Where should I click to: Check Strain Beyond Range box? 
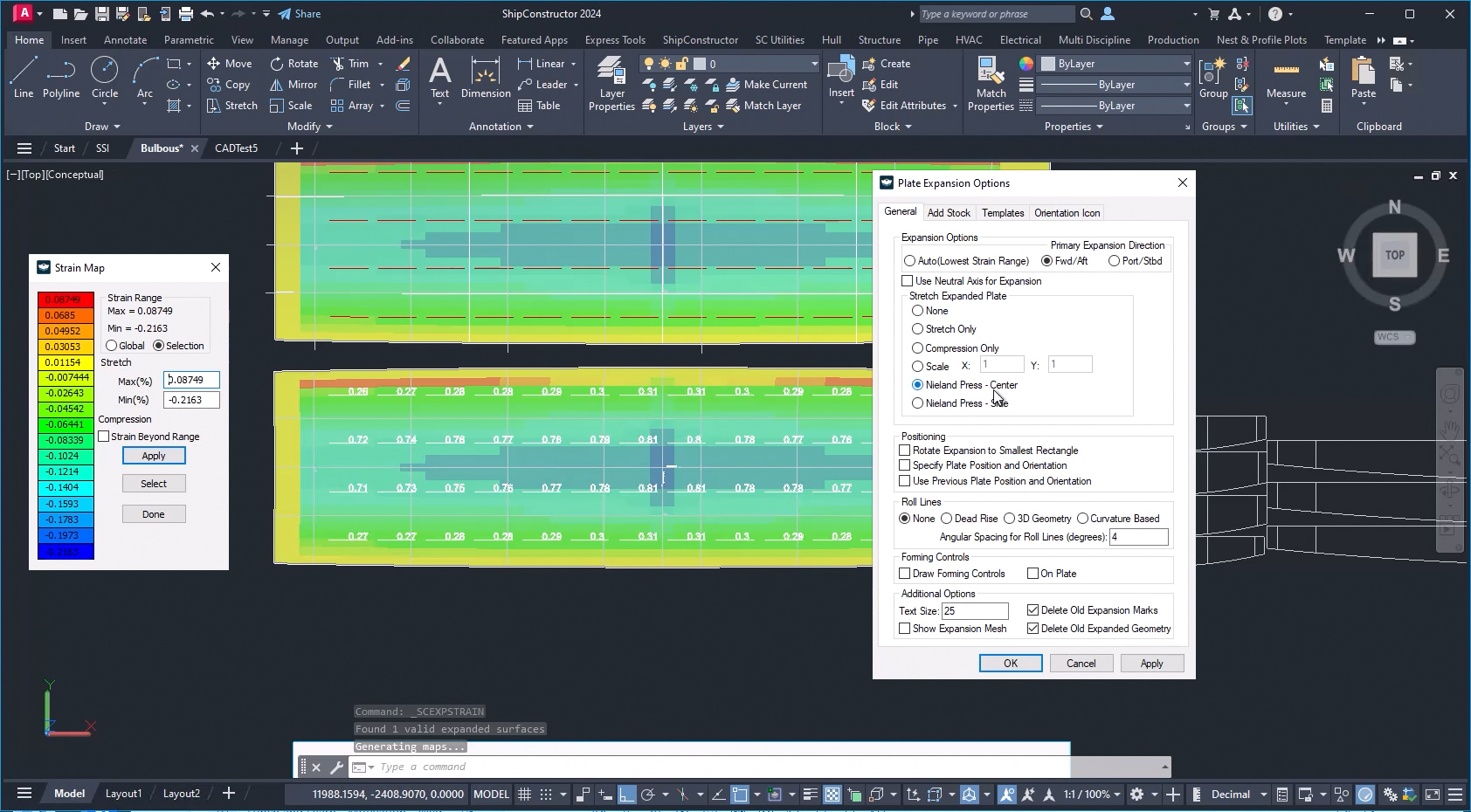tap(105, 437)
